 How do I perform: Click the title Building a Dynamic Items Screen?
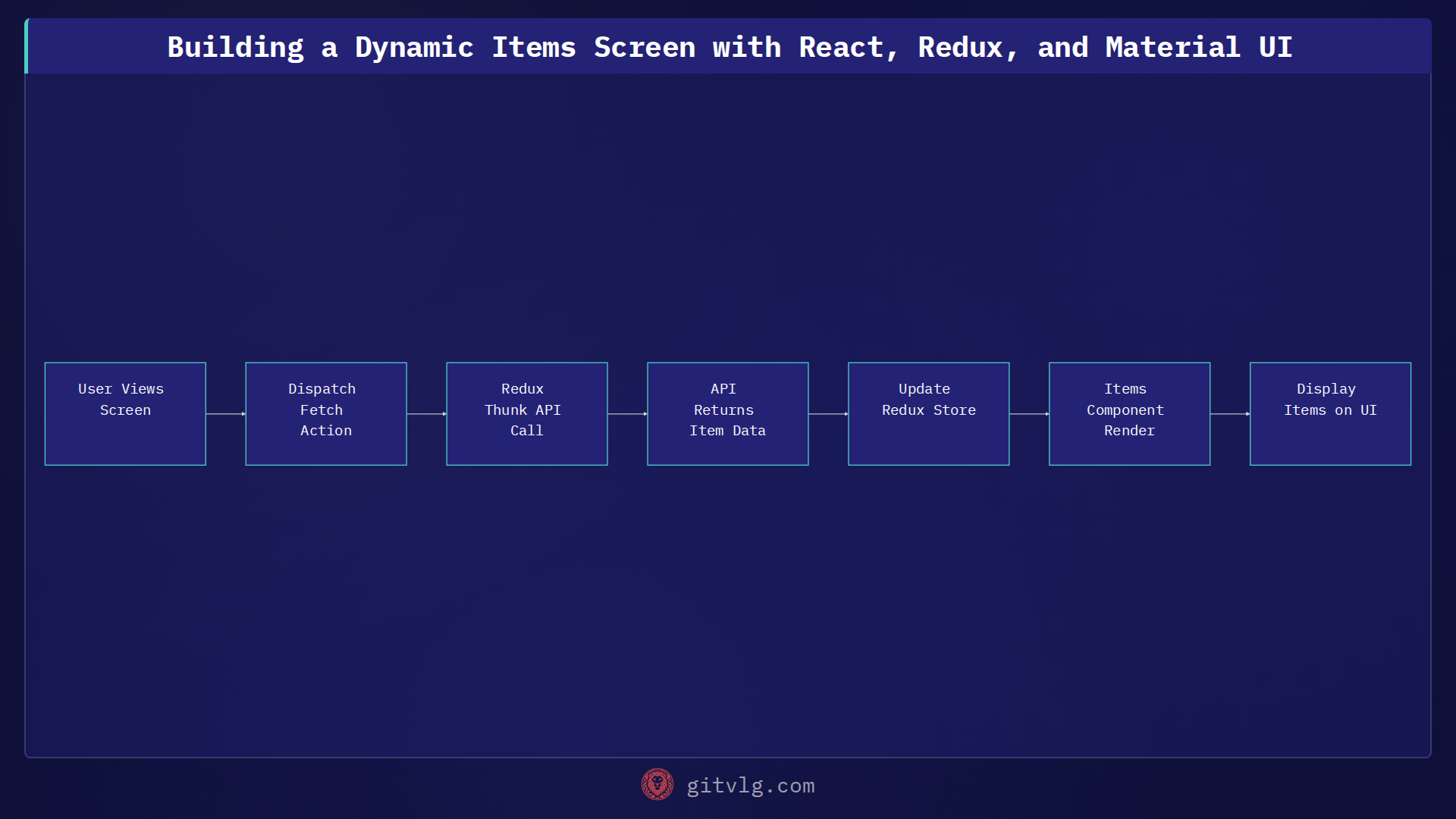[730, 47]
